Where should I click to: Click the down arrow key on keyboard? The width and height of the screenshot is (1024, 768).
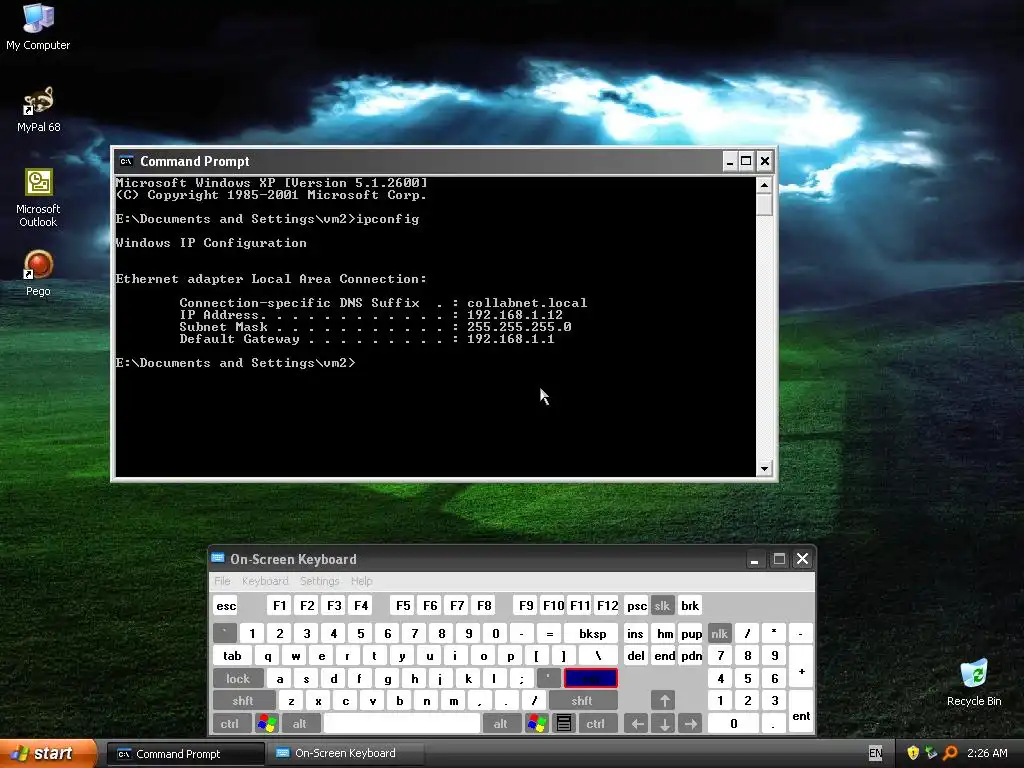pyautogui.click(x=664, y=724)
